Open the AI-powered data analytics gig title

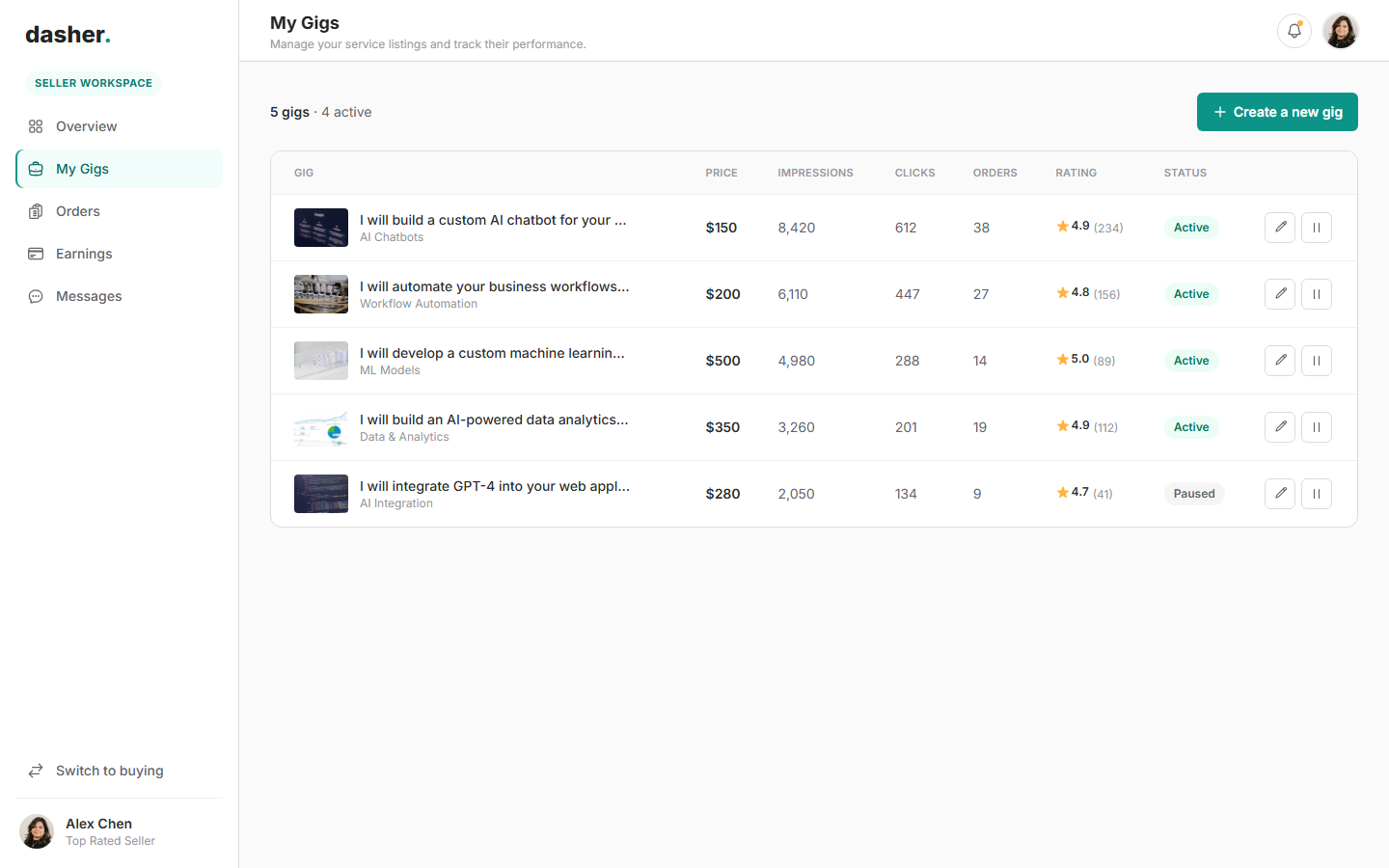click(494, 420)
